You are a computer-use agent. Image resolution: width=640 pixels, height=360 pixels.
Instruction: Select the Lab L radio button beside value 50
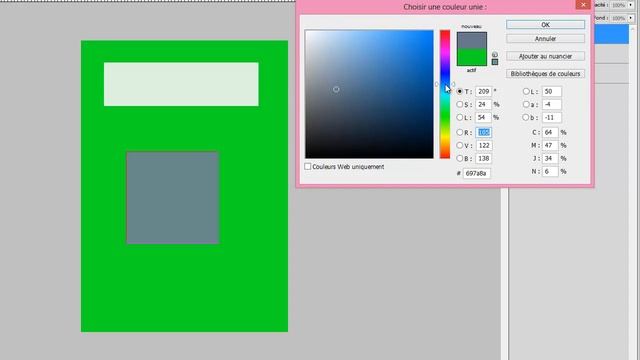(x=526, y=91)
